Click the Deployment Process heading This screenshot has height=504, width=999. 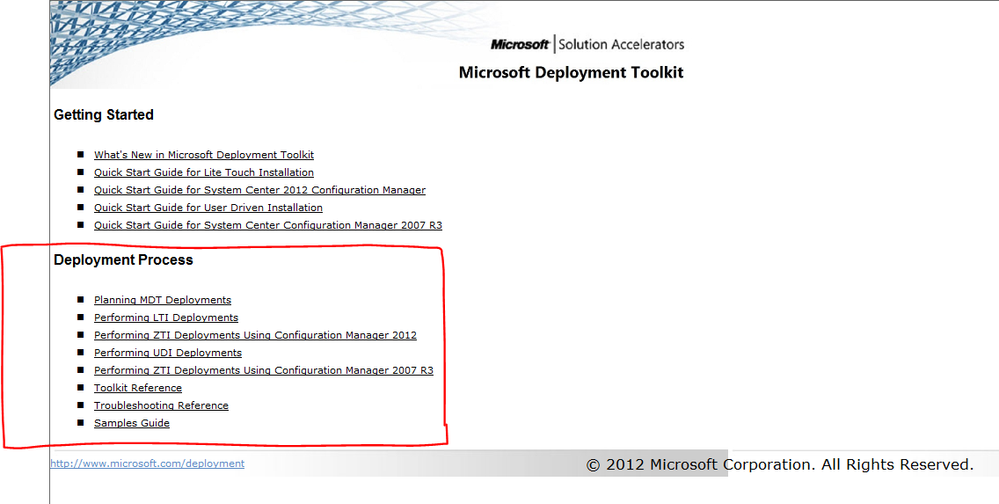[x=124, y=260]
